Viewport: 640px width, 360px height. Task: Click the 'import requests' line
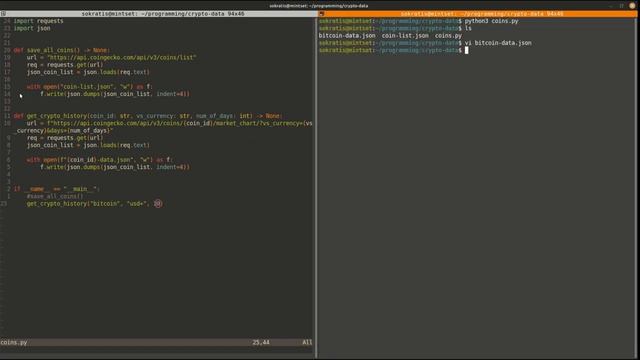coord(38,21)
